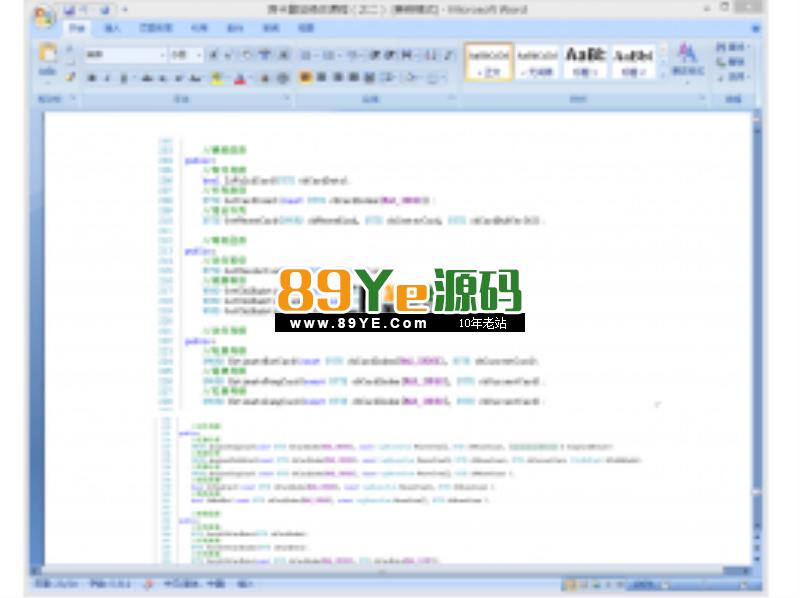Open the Change Styles dropdown
Image resolution: width=800 pixels, height=598 pixels.
click(687, 61)
